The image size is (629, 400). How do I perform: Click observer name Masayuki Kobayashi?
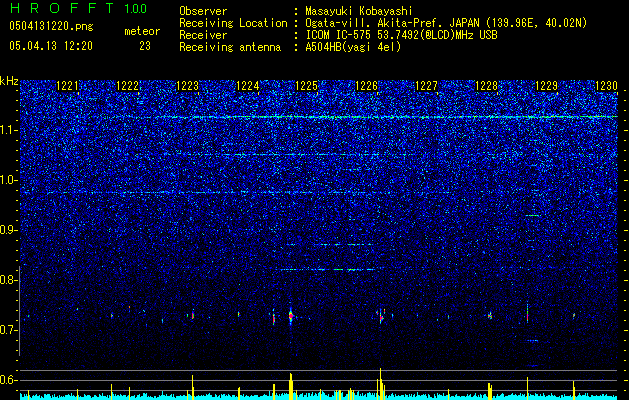(359, 12)
